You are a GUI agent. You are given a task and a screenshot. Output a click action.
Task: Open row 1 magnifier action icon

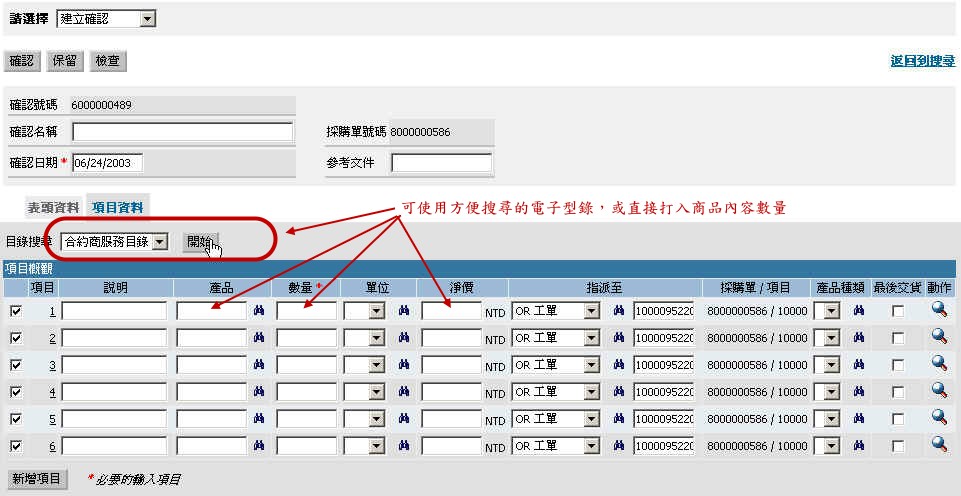939,310
